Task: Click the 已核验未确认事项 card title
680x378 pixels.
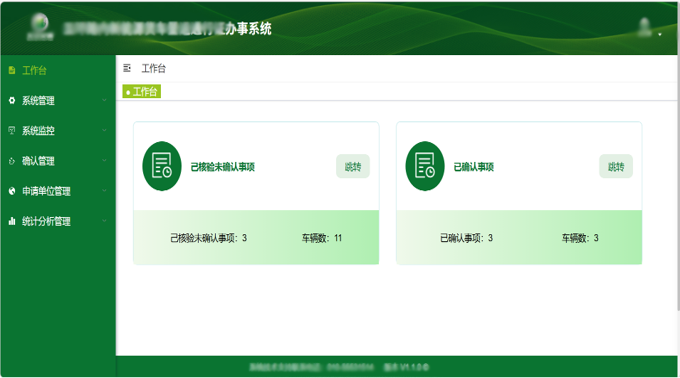Action: point(222,167)
